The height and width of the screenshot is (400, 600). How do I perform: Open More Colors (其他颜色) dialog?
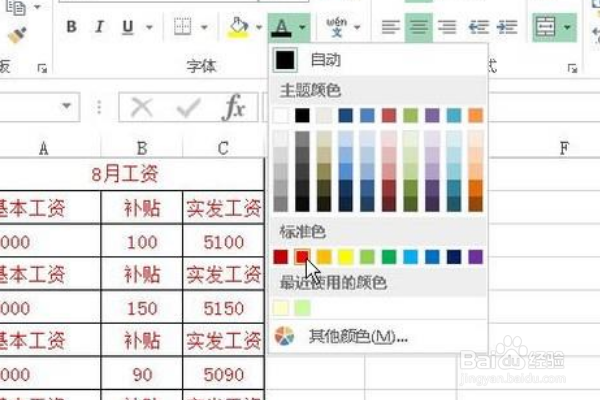(x=378, y=336)
